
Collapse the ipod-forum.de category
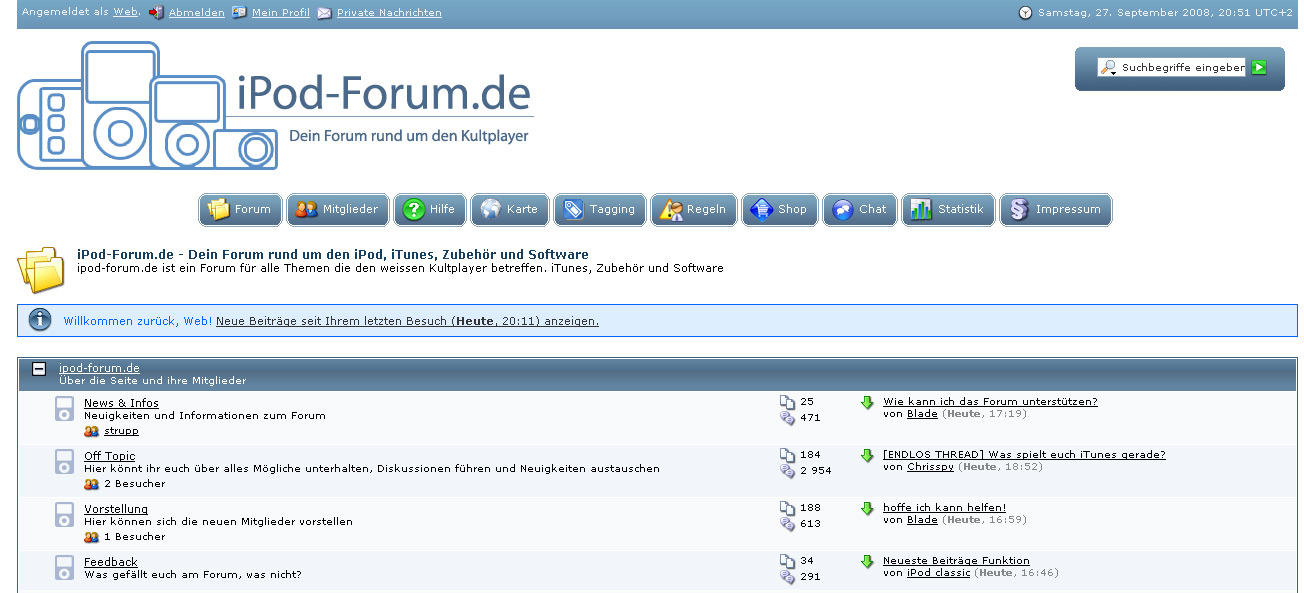coord(39,369)
